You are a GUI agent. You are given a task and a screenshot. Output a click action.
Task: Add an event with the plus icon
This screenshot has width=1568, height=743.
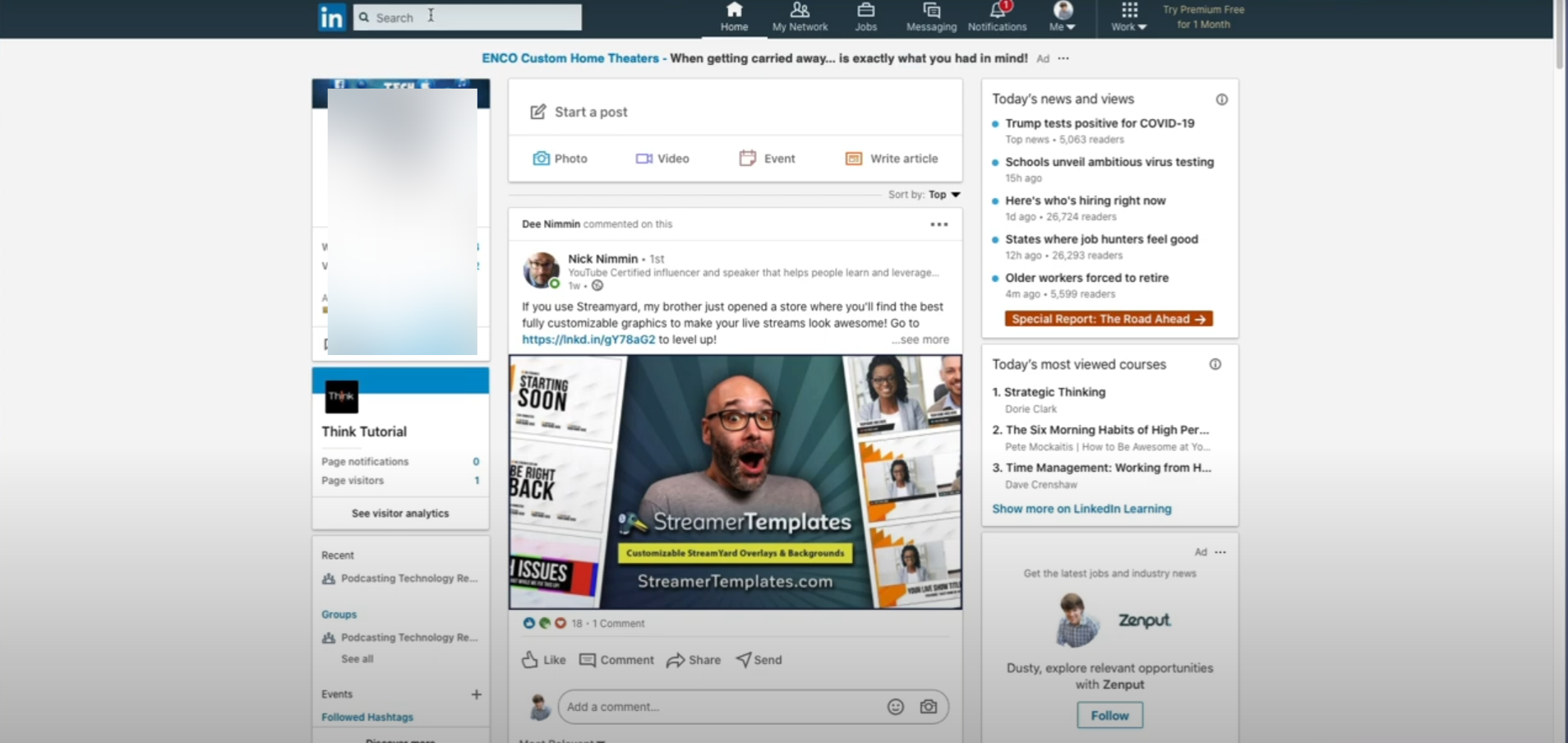[476, 695]
